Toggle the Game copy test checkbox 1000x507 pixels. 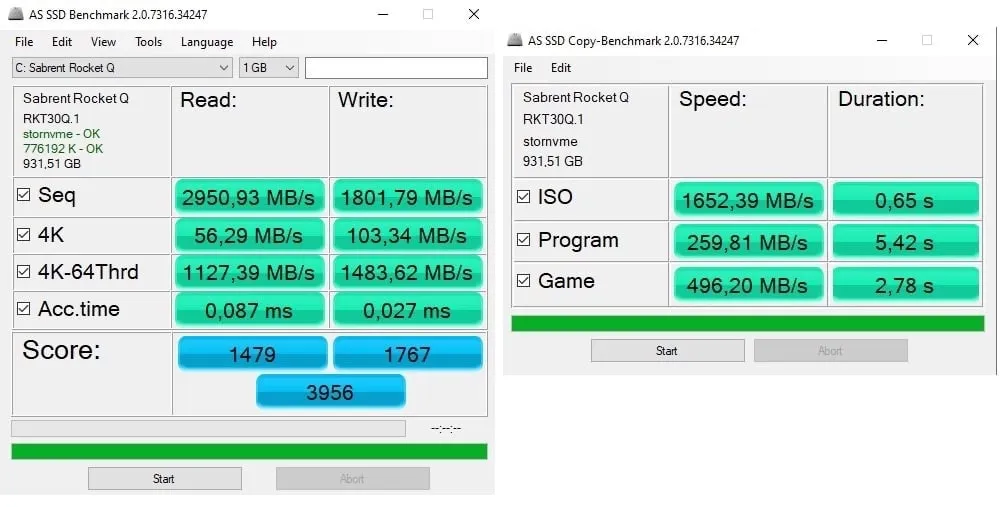[524, 281]
